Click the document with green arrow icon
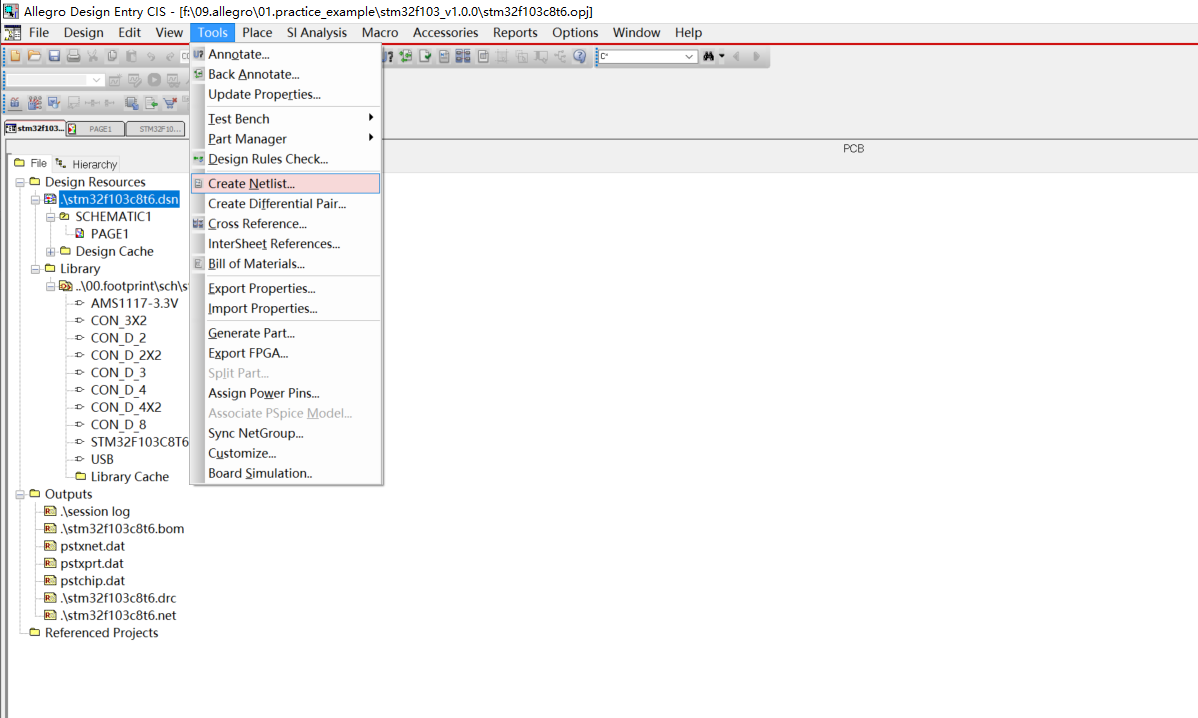Viewport: 1198px width, 718px height. (x=151, y=102)
